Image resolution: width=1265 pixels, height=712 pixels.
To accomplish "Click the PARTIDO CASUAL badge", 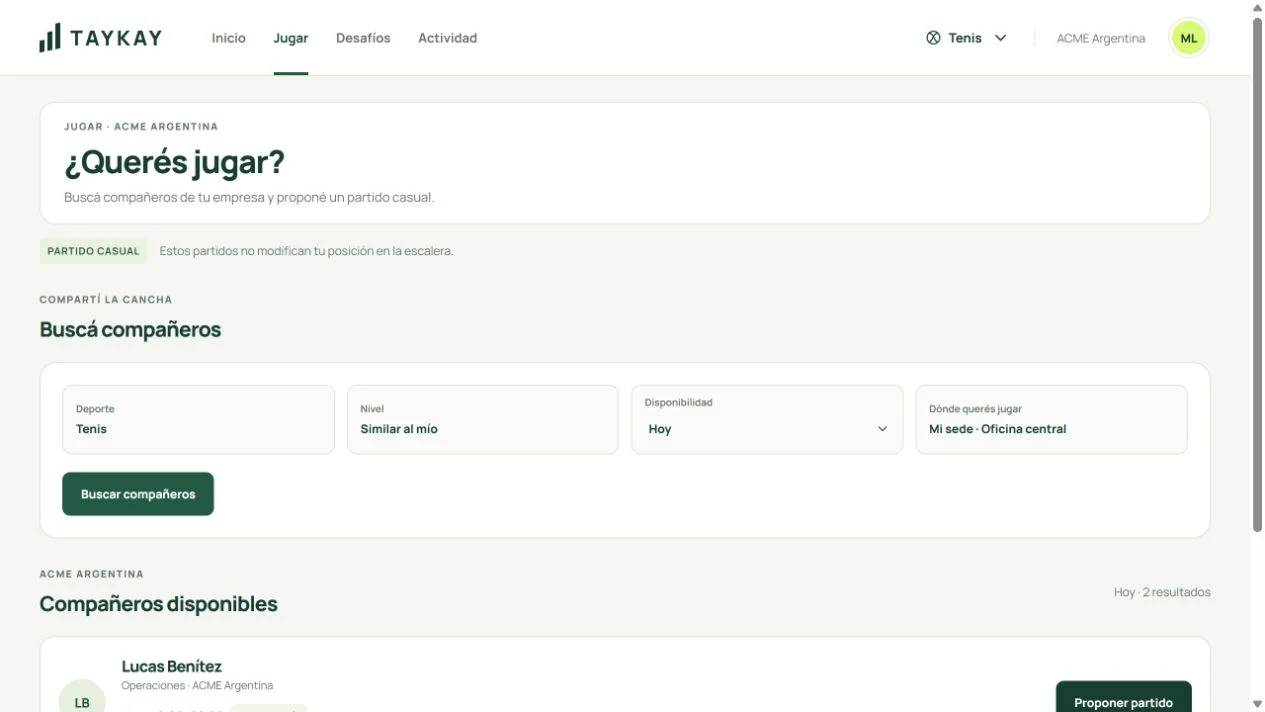I will coord(93,251).
